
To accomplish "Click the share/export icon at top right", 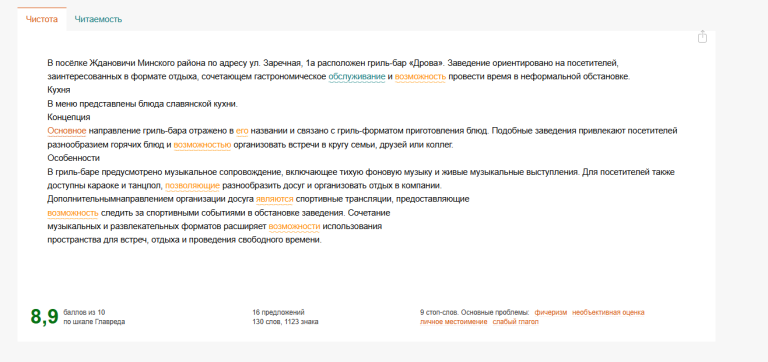I will tap(702, 37).
